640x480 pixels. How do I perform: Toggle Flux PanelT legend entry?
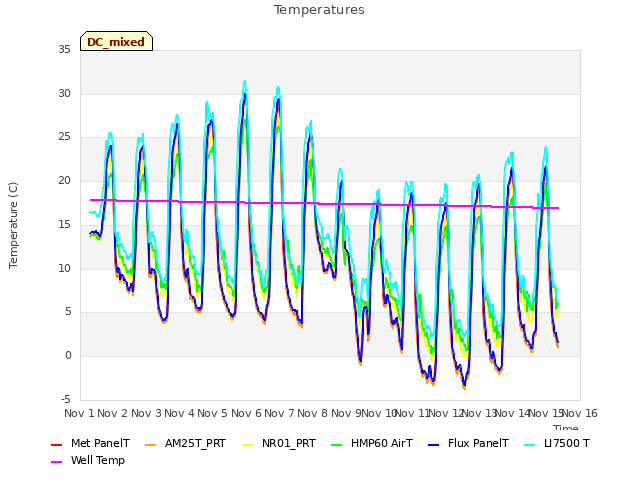[469, 444]
